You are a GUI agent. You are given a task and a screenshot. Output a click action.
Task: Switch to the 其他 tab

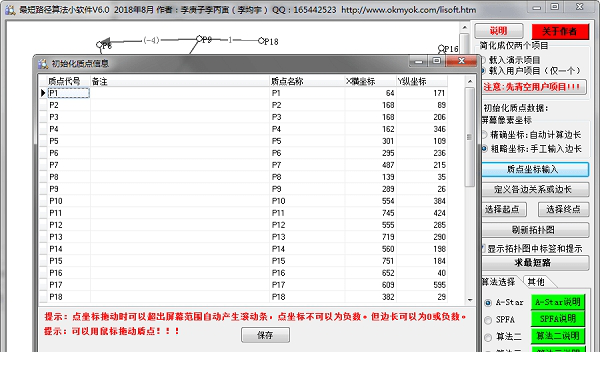pos(536,282)
